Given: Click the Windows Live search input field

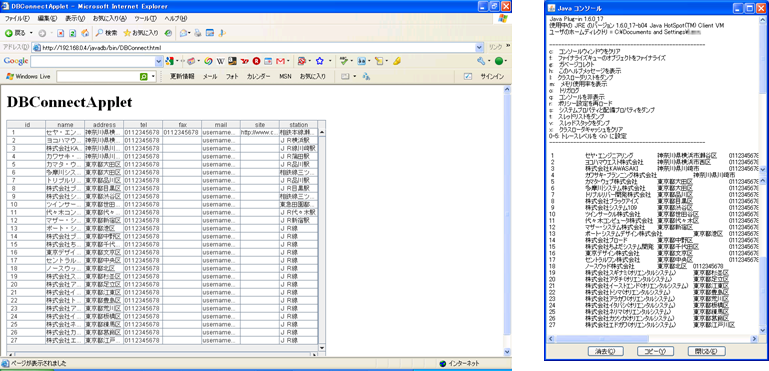Looking at the screenshot, I should (98, 77).
